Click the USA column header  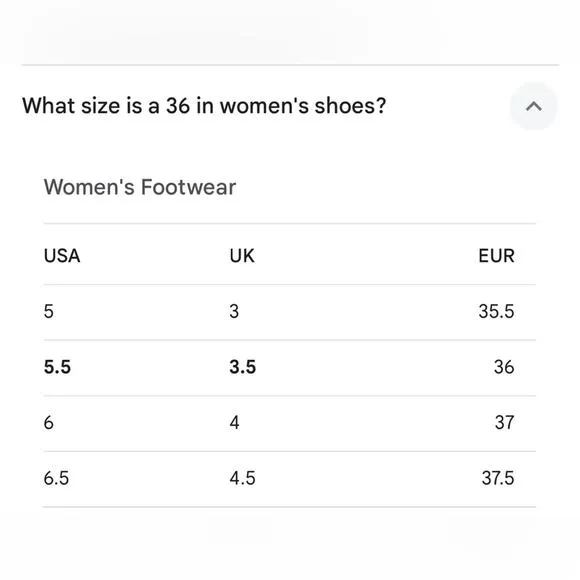(x=62, y=256)
